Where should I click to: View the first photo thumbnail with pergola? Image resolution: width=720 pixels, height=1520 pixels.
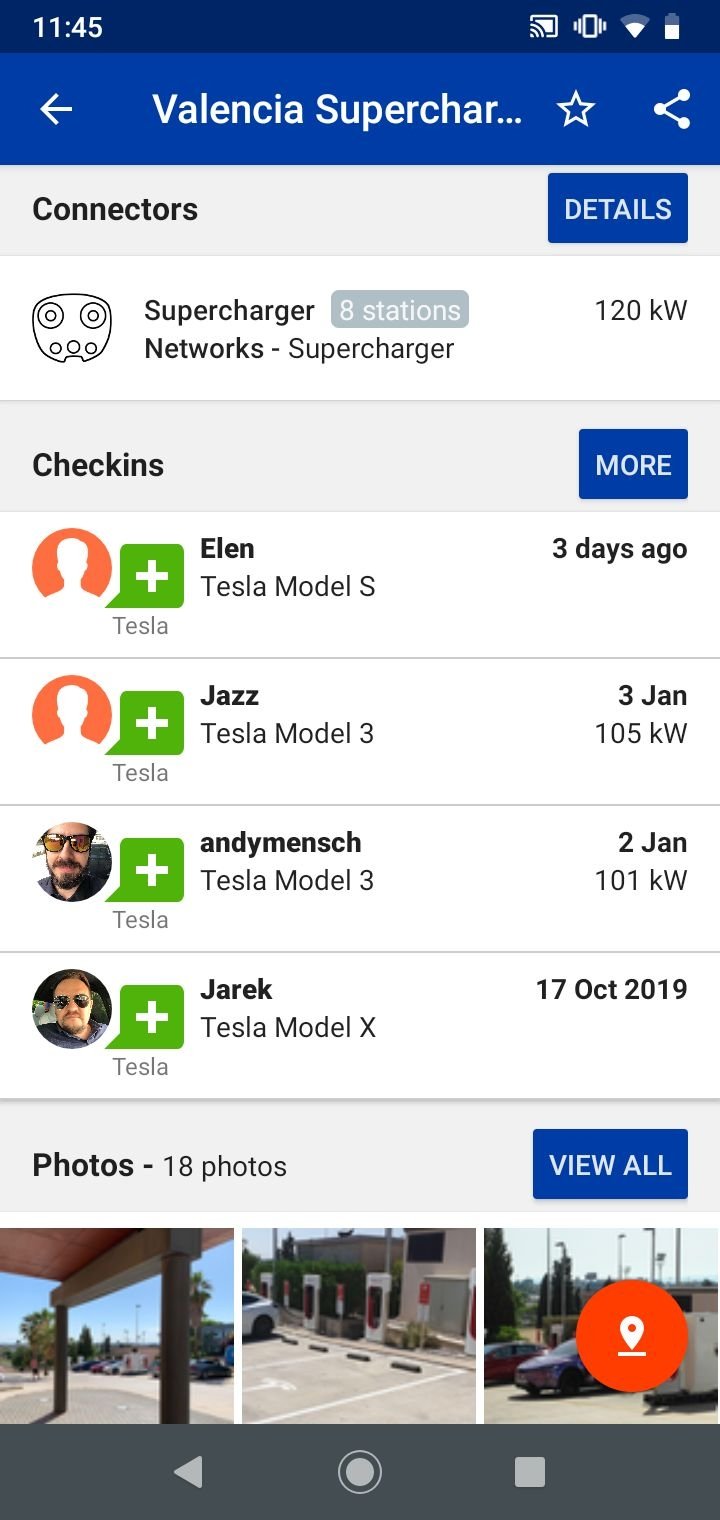point(117,1326)
